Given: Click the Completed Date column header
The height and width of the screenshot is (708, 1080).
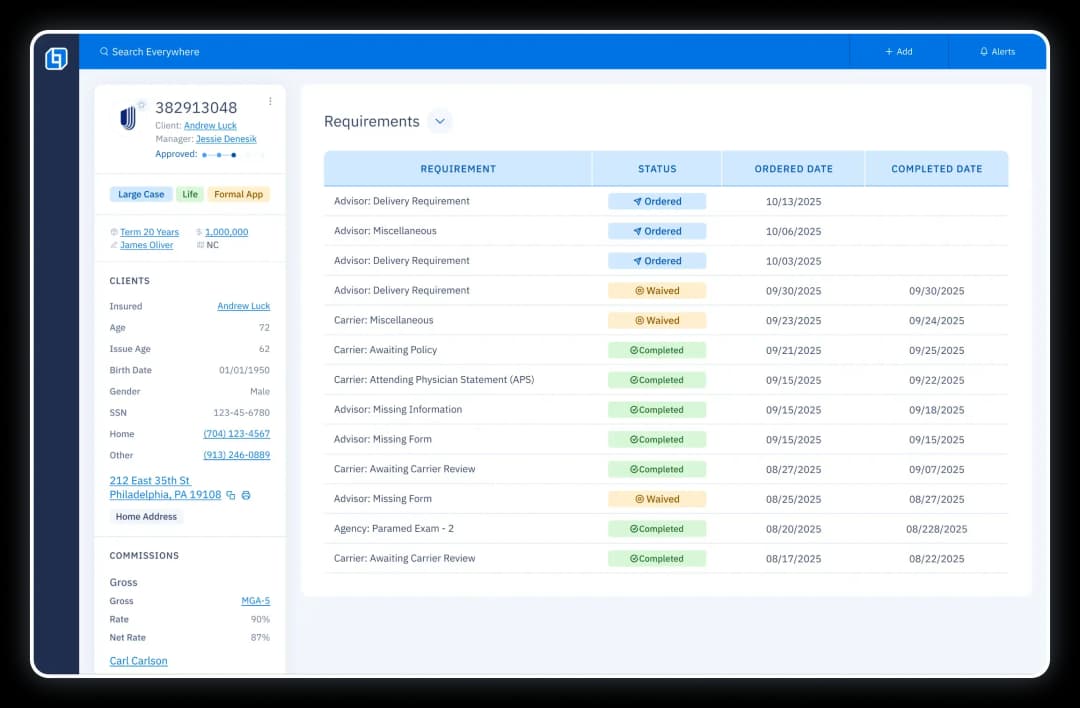Looking at the screenshot, I should 936,169.
